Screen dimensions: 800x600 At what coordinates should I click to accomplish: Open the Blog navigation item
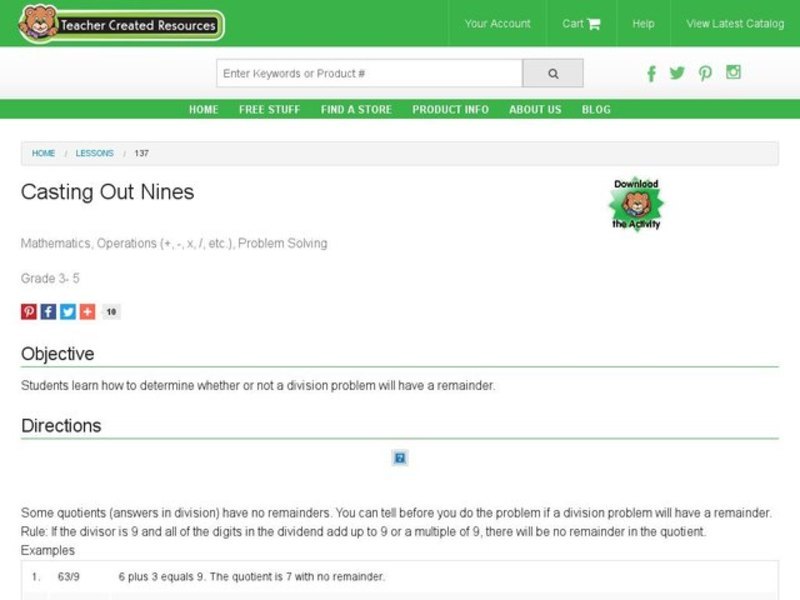pyautogui.click(x=596, y=110)
